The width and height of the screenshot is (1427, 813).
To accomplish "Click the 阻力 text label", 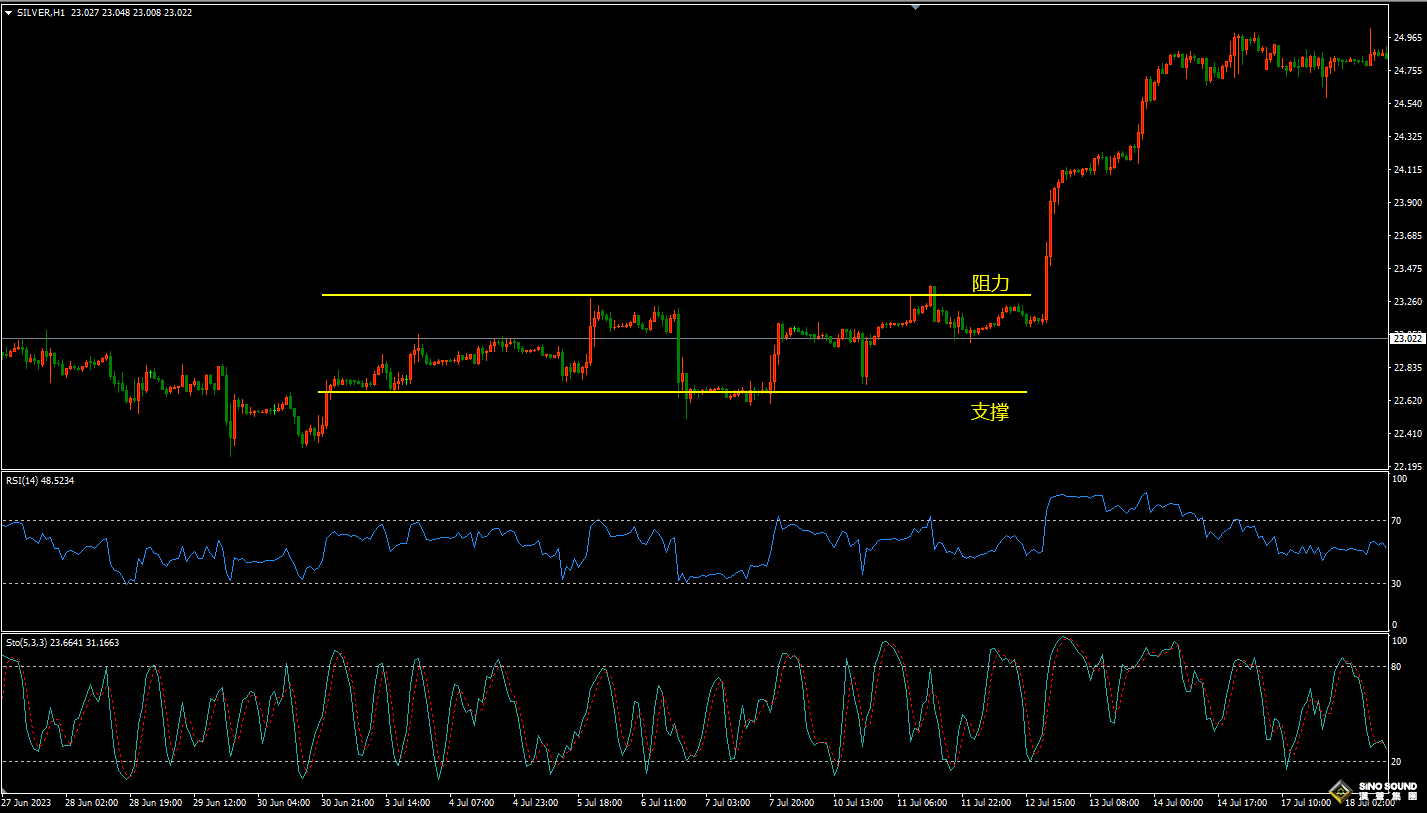I will (x=990, y=283).
